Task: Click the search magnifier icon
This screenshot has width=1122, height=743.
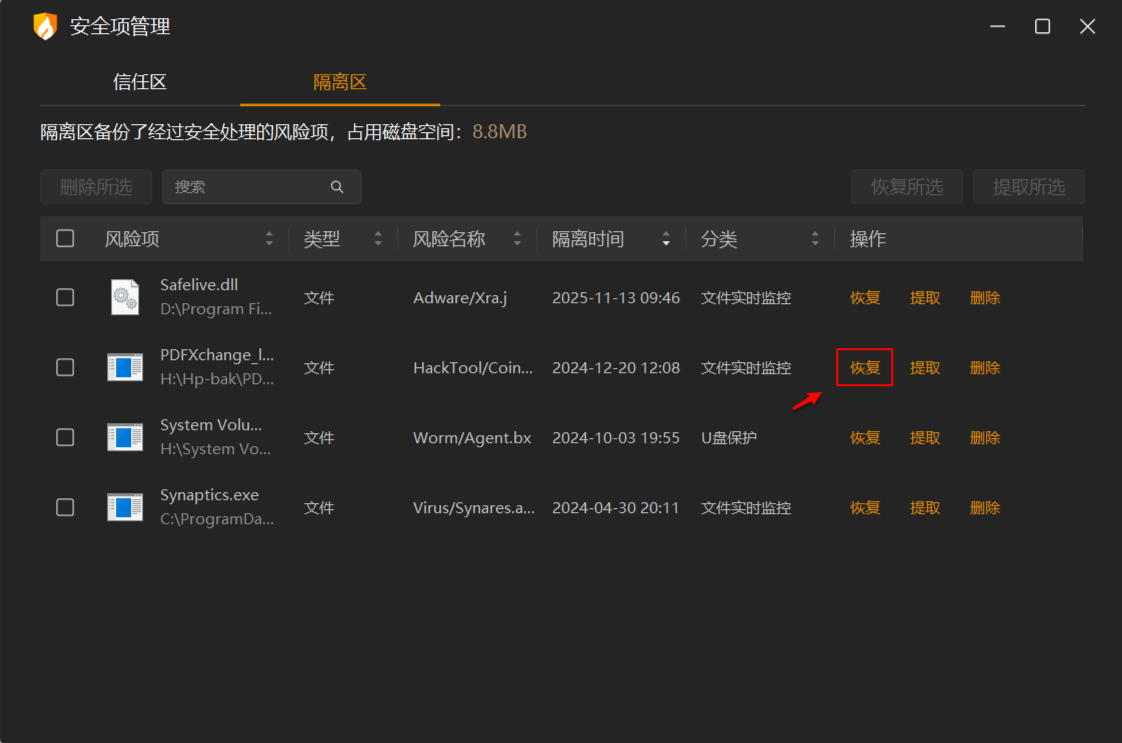Action: coord(337,187)
